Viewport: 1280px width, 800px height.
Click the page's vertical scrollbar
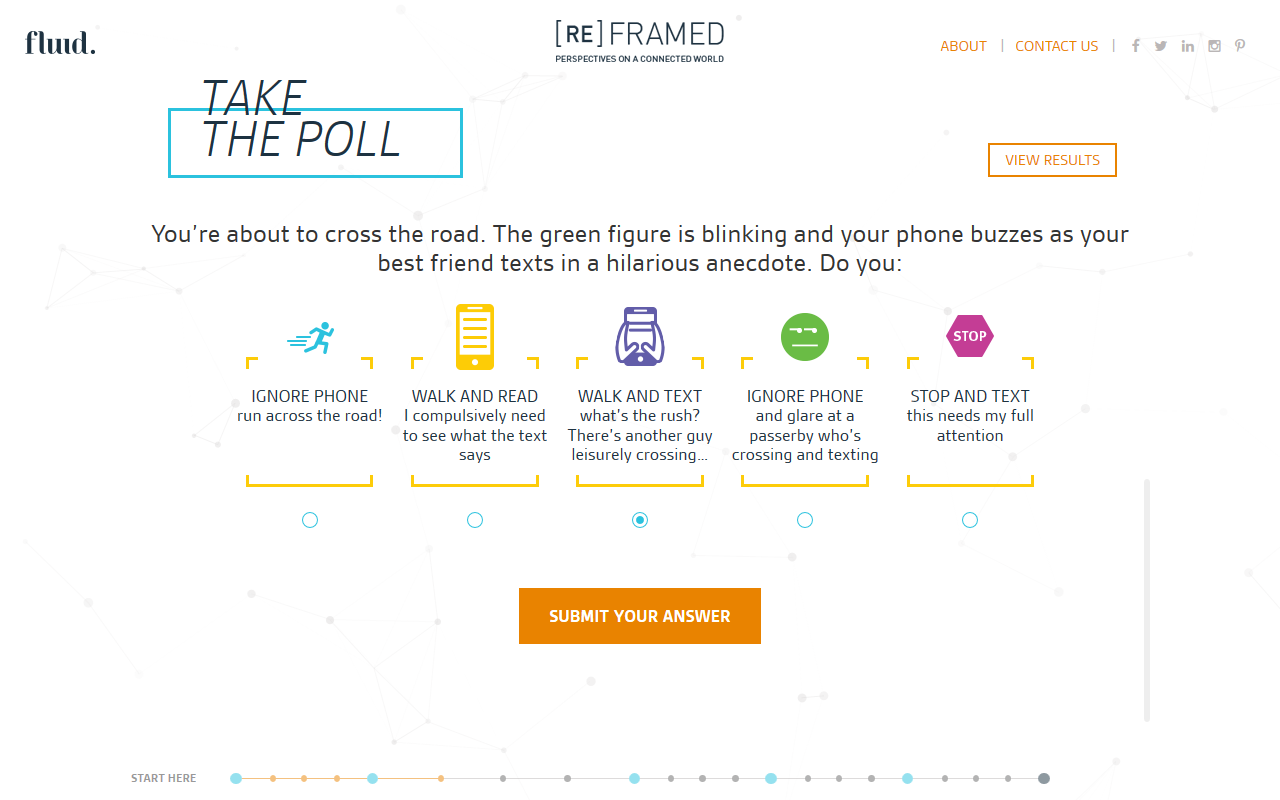tap(1147, 600)
